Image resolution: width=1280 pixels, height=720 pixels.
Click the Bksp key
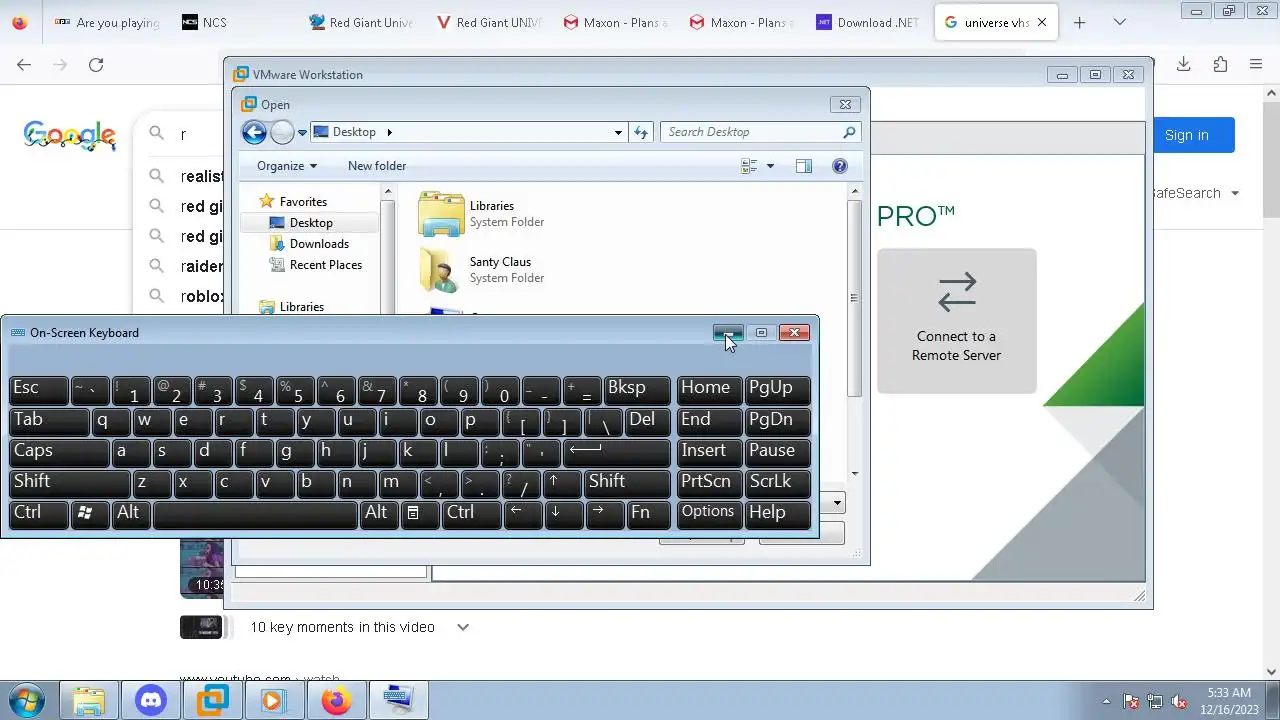(637, 389)
